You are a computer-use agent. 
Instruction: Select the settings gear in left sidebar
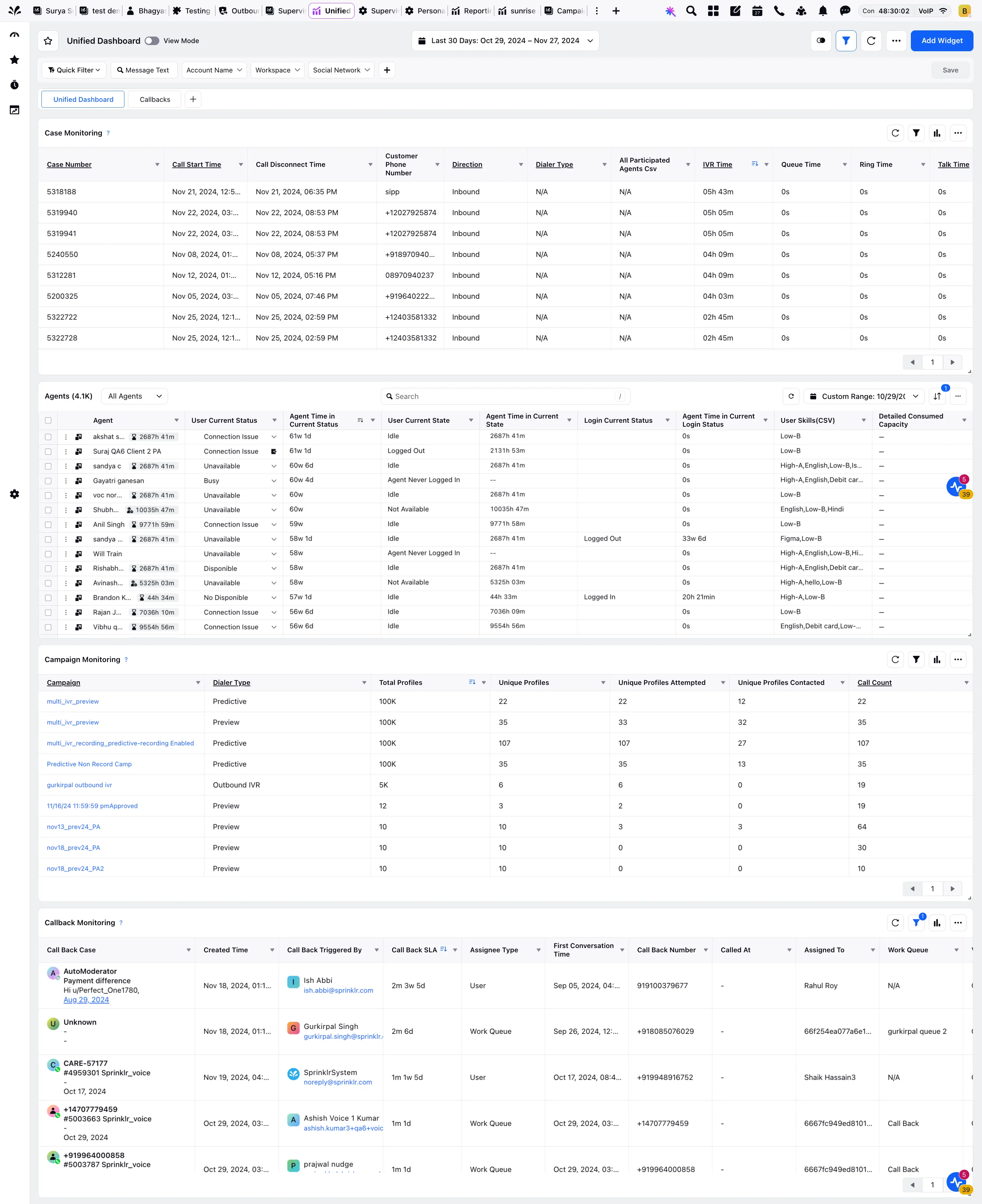14,494
